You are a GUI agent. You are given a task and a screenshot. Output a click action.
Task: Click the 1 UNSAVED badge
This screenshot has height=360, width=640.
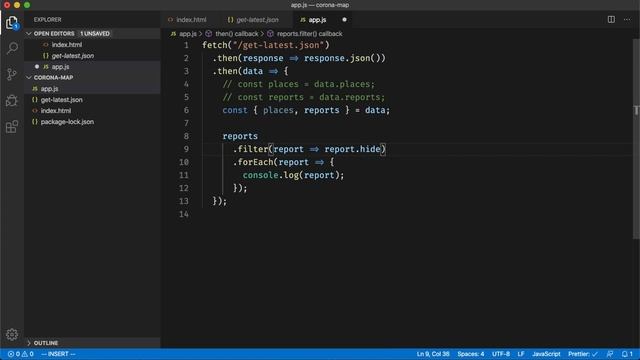coord(95,33)
